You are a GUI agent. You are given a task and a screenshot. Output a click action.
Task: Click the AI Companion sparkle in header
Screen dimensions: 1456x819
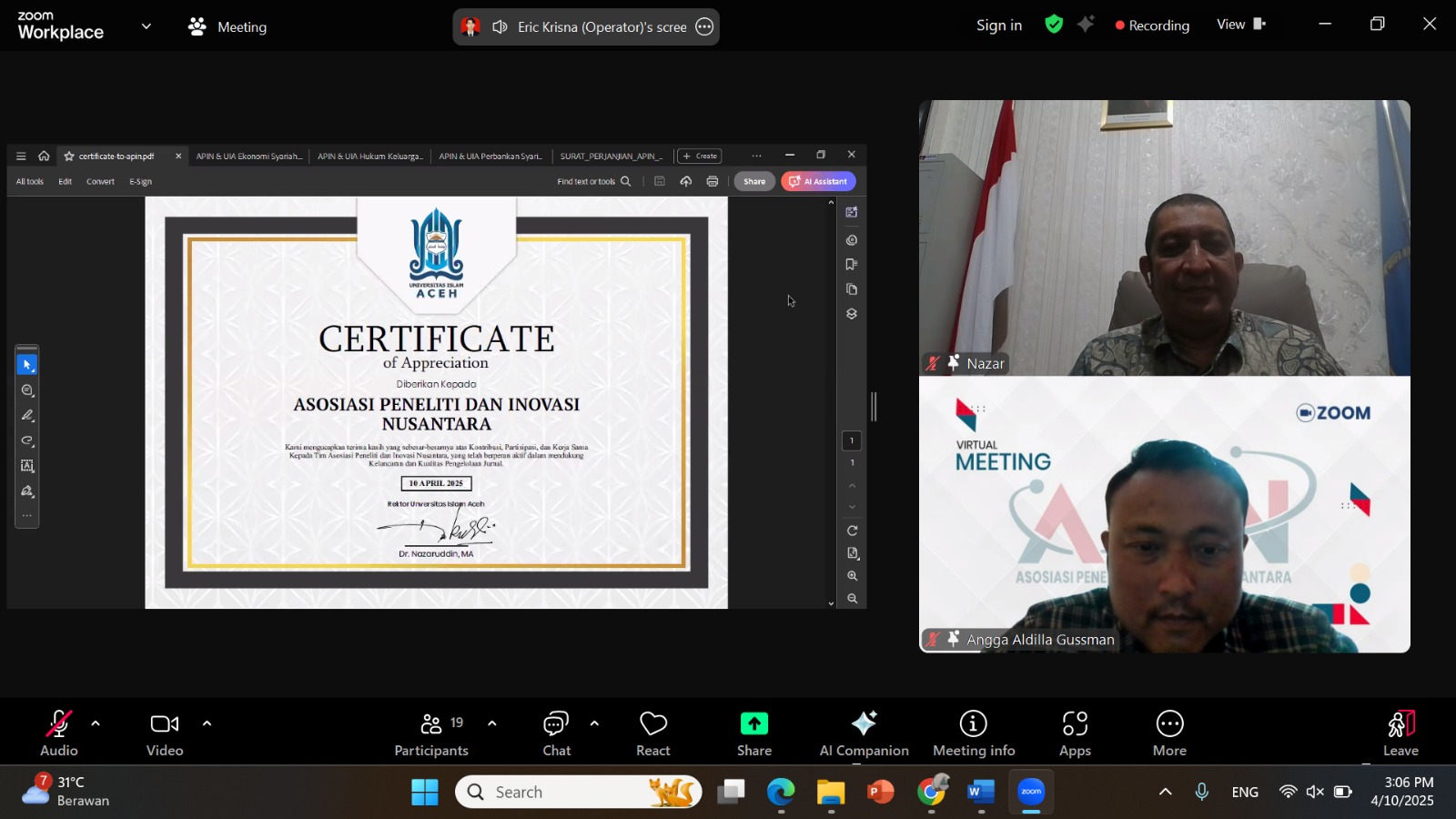(x=1086, y=25)
